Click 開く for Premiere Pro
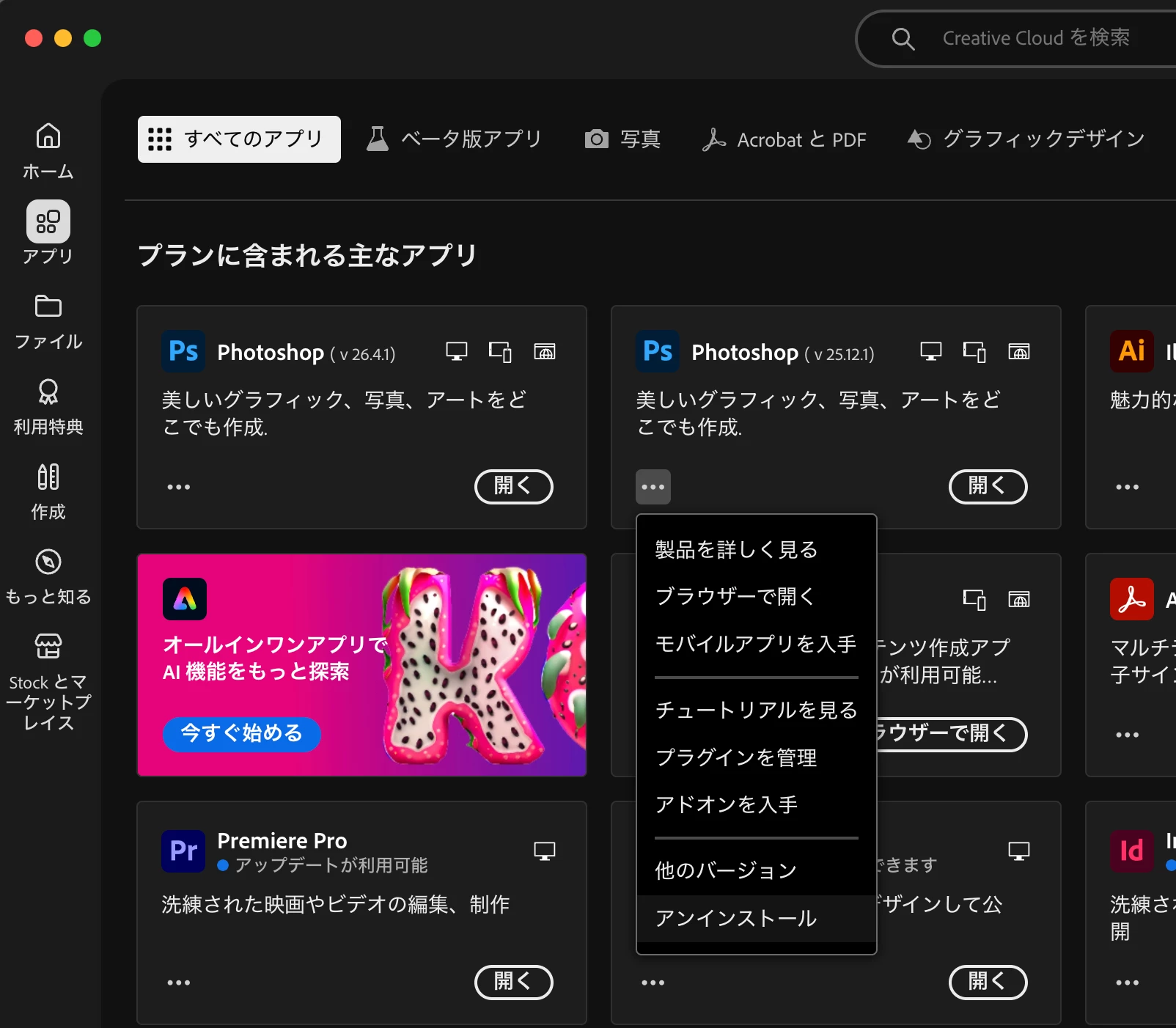Image resolution: width=1176 pixels, height=1028 pixels. tap(513, 982)
